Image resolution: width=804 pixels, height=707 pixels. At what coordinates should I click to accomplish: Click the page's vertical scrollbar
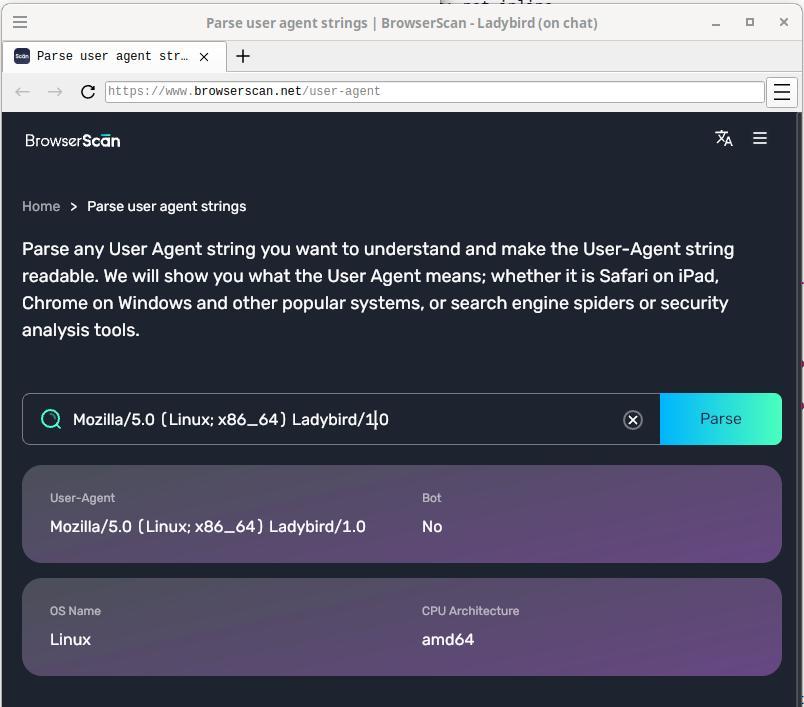[800, 409]
